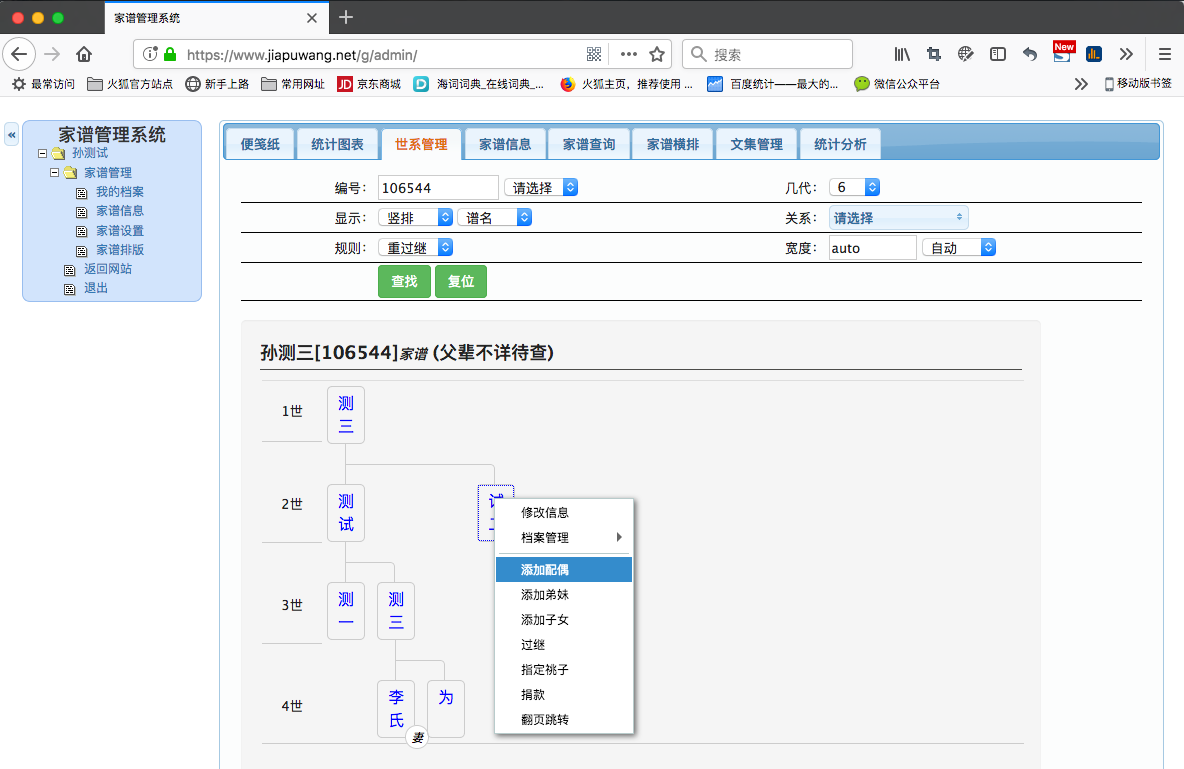This screenshot has width=1184, height=769.
Task: Switch to the 统计分析 tab
Action: pos(840,144)
